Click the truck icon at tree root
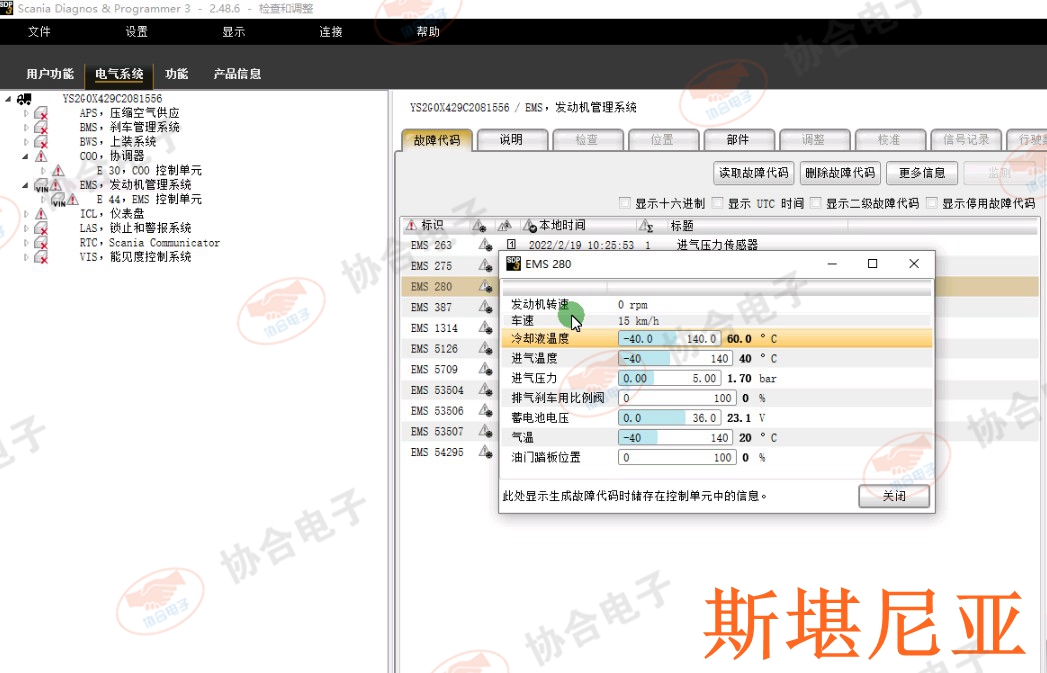 pyautogui.click(x=23, y=99)
